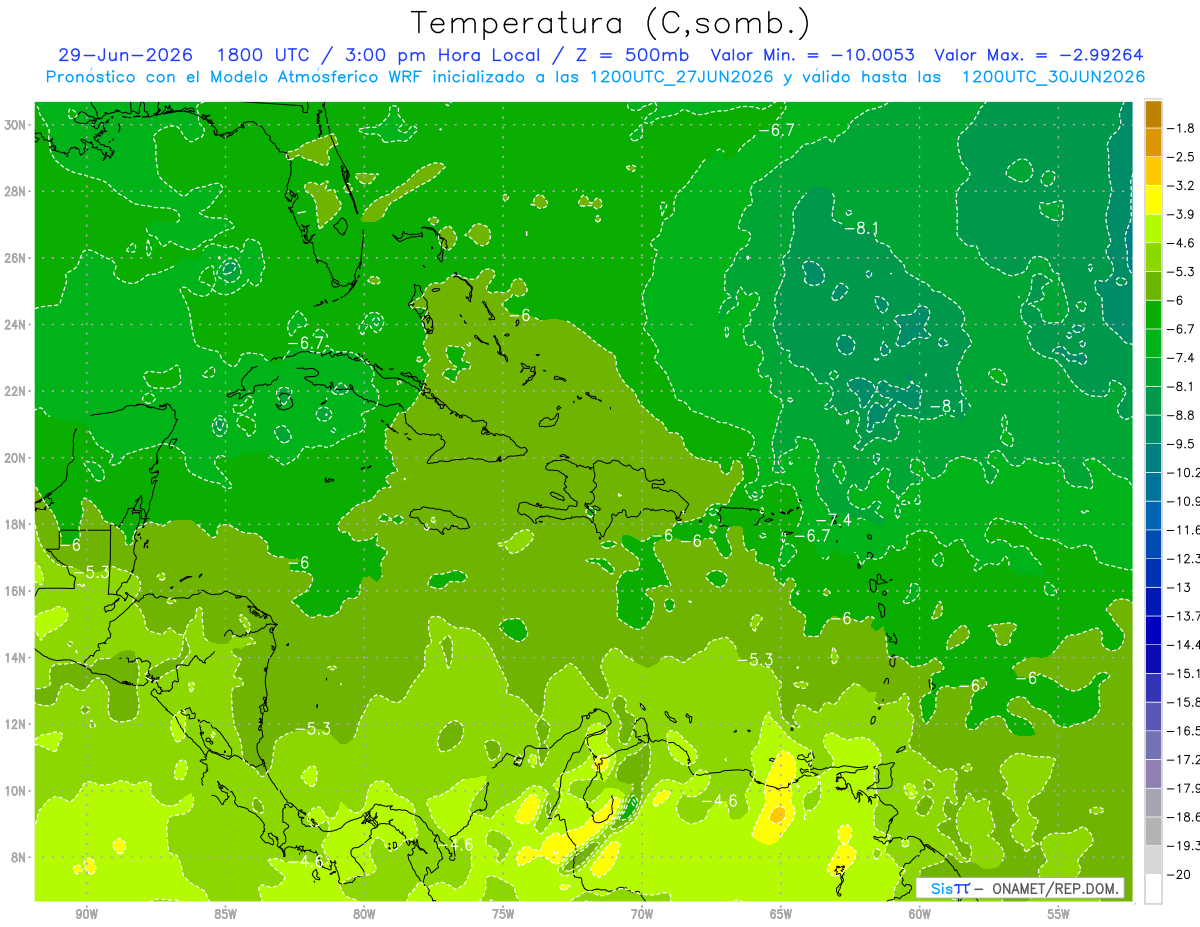Screen dimensions: 1200x927
Task: Click the 90W longitude axis label
Action: (x=86, y=914)
